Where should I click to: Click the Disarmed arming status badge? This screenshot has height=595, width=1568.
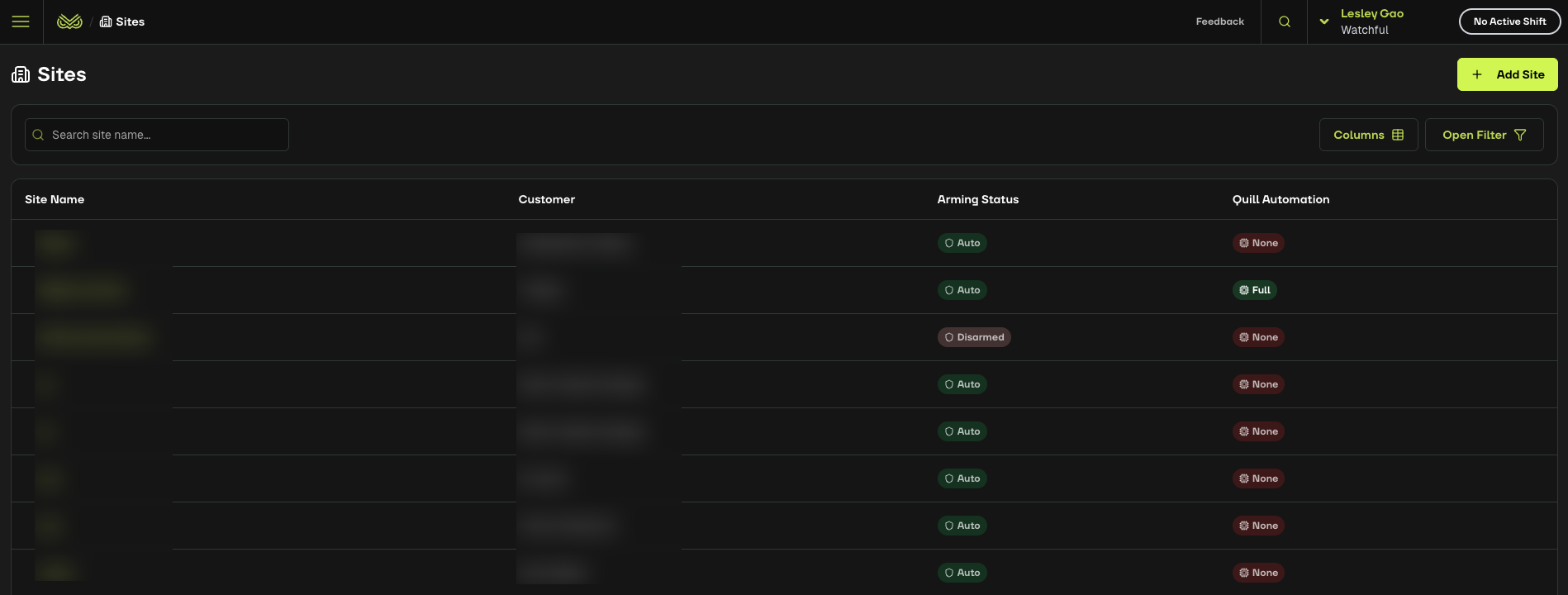click(x=974, y=337)
